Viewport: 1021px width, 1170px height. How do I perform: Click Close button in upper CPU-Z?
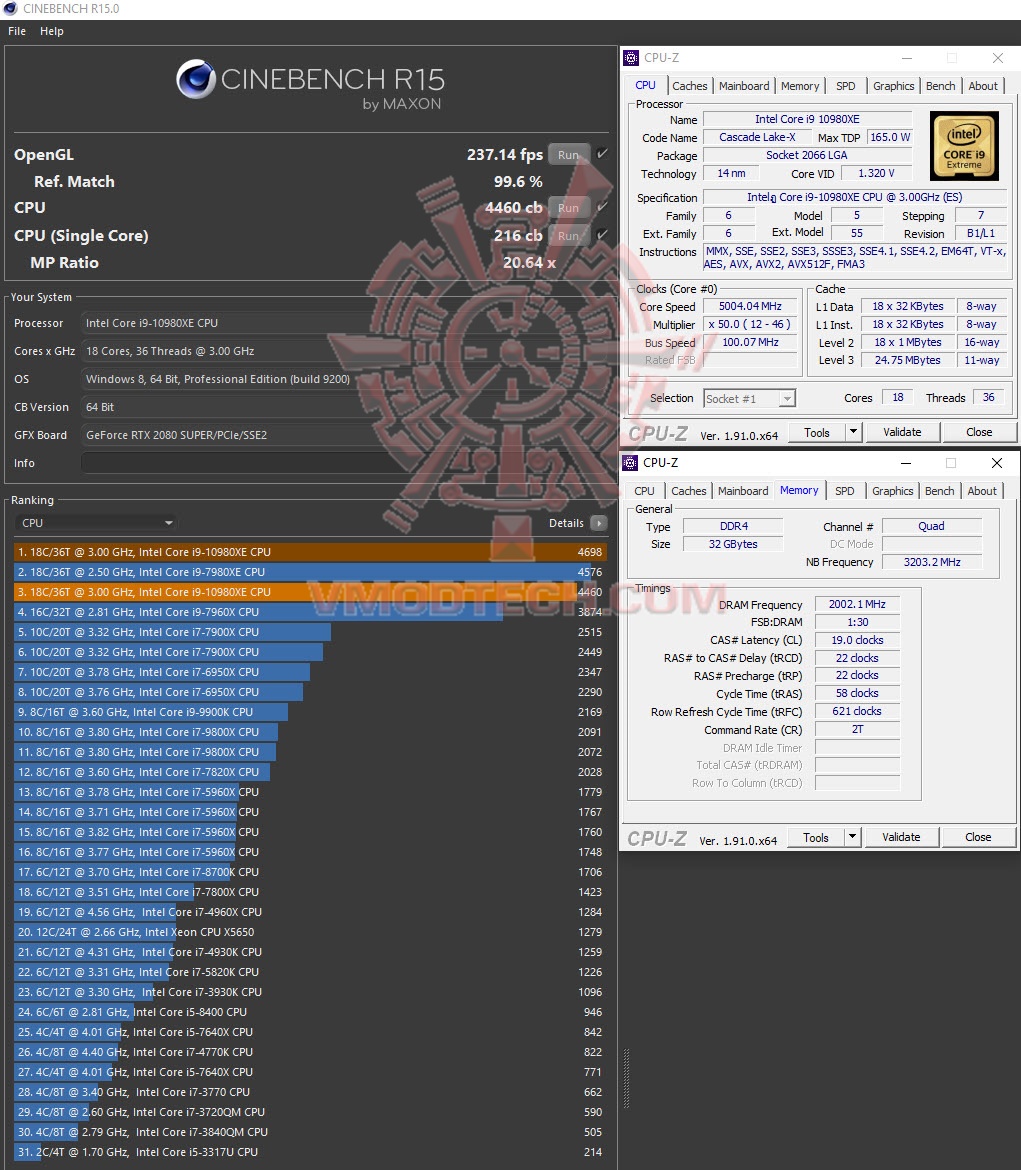click(978, 432)
